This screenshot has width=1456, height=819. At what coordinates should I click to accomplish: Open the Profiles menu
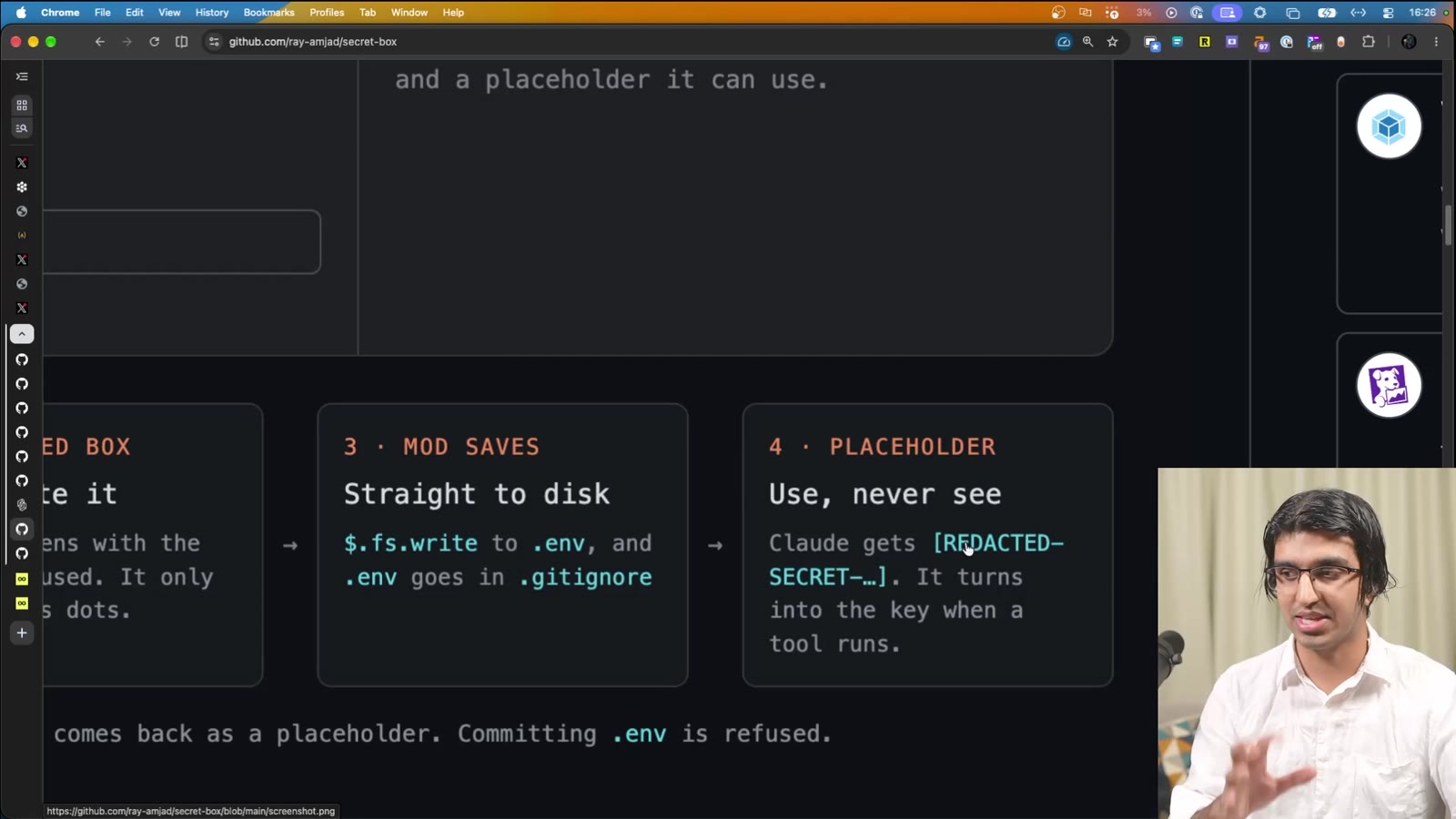coord(327,13)
